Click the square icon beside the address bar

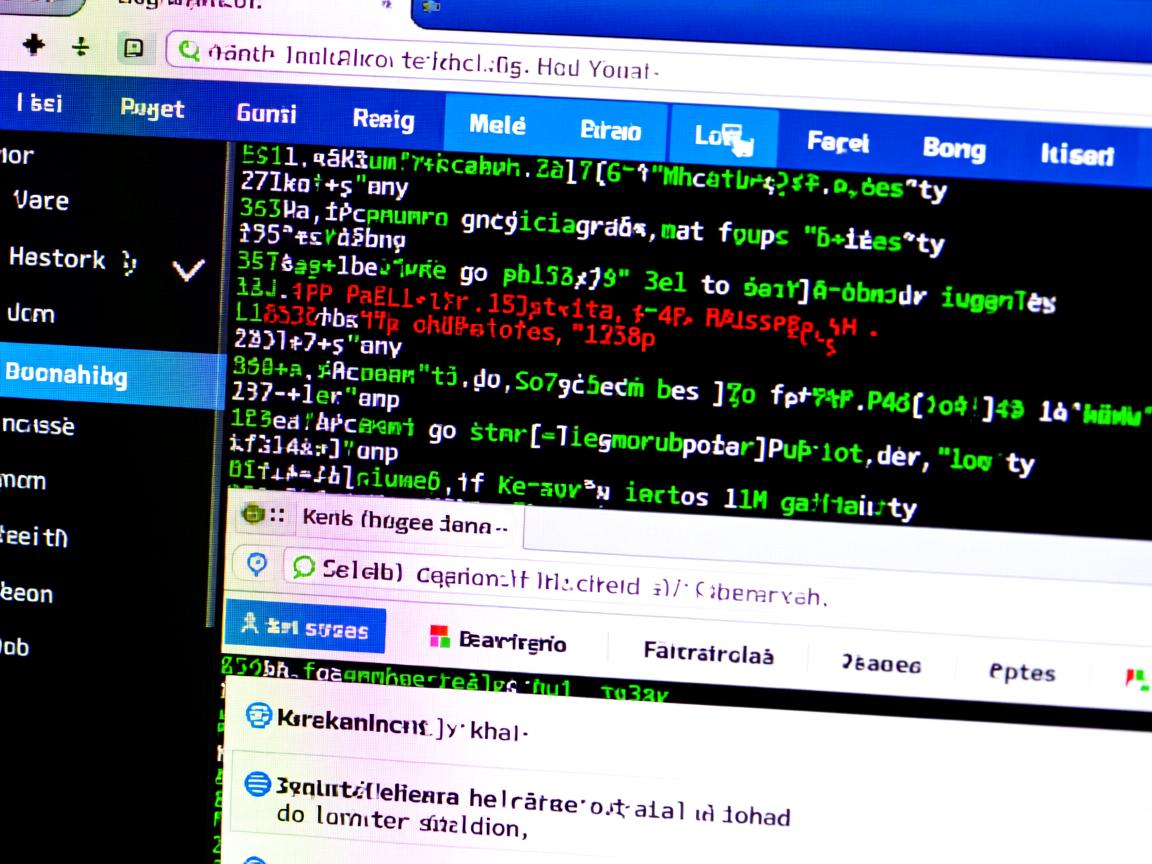133,48
